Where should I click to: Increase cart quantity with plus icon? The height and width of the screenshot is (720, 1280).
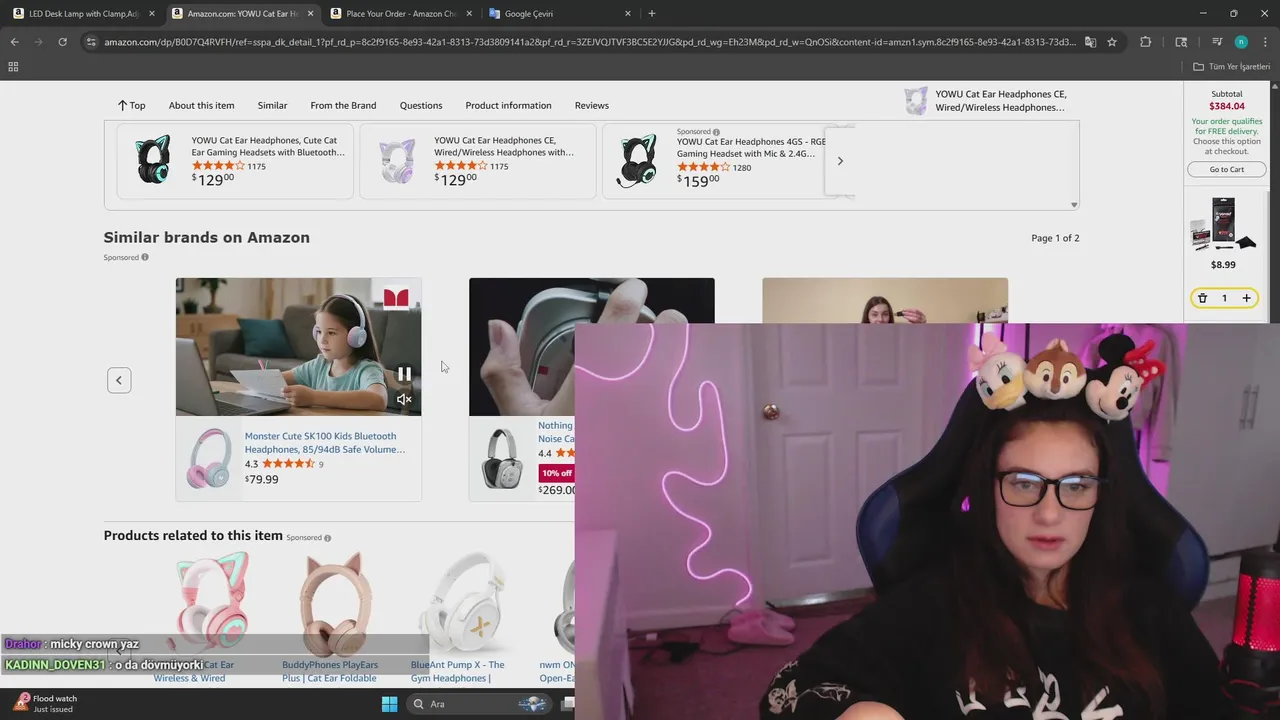(1246, 298)
